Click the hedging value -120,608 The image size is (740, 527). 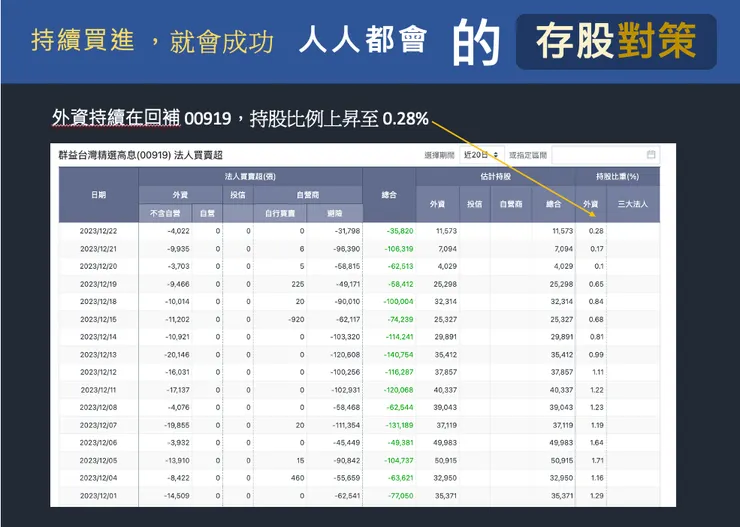click(345, 355)
